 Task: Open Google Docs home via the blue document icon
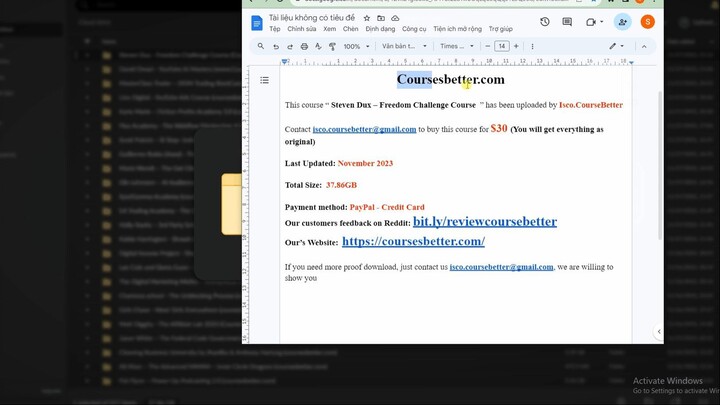coord(257,23)
